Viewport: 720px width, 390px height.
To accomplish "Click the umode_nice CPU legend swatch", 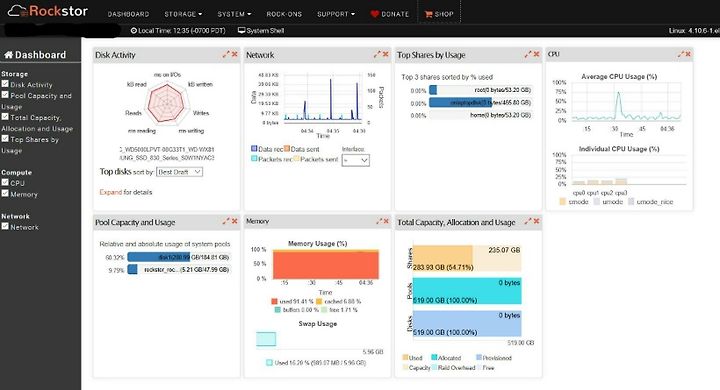I will 631,201.
